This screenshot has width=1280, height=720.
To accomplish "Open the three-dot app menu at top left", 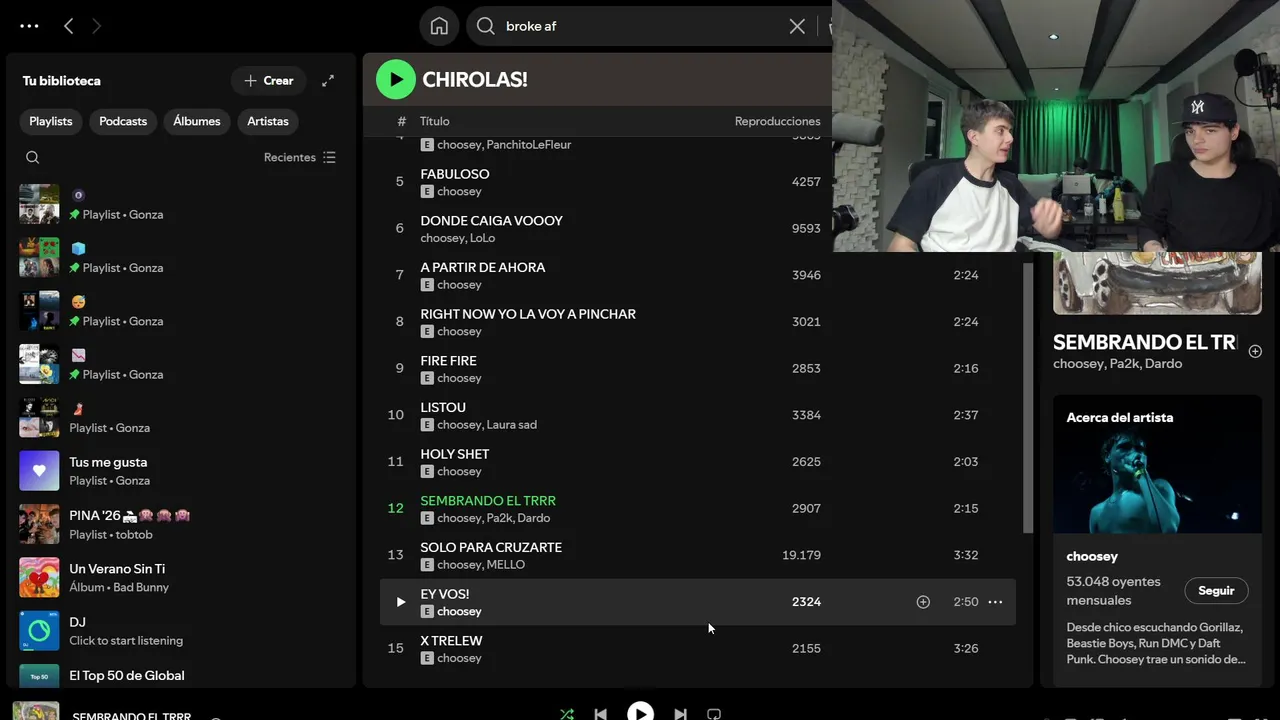I will pyautogui.click(x=29, y=26).
